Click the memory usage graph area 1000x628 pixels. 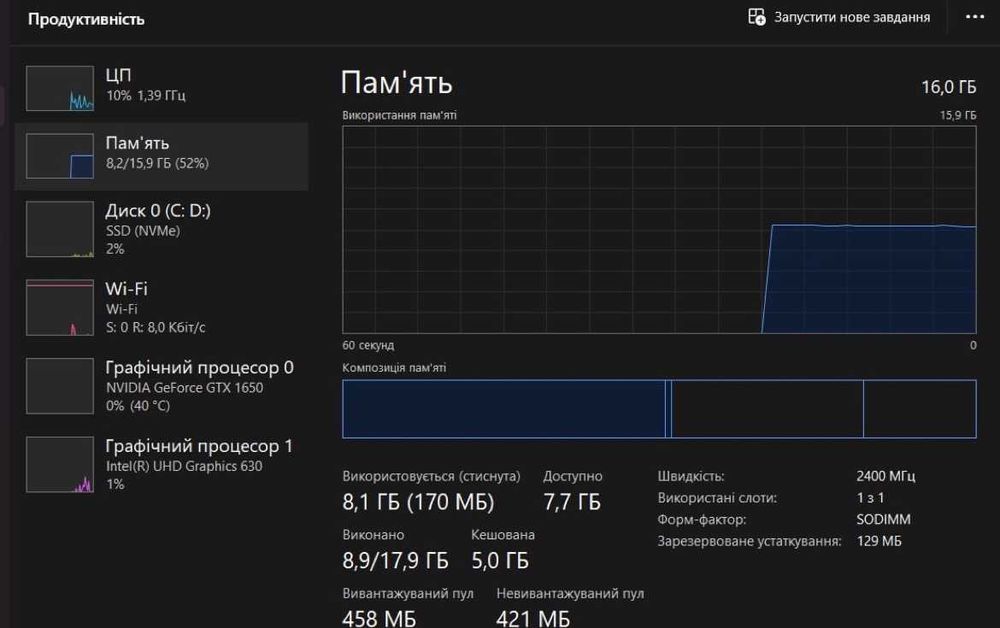click(x=659, y=230)
